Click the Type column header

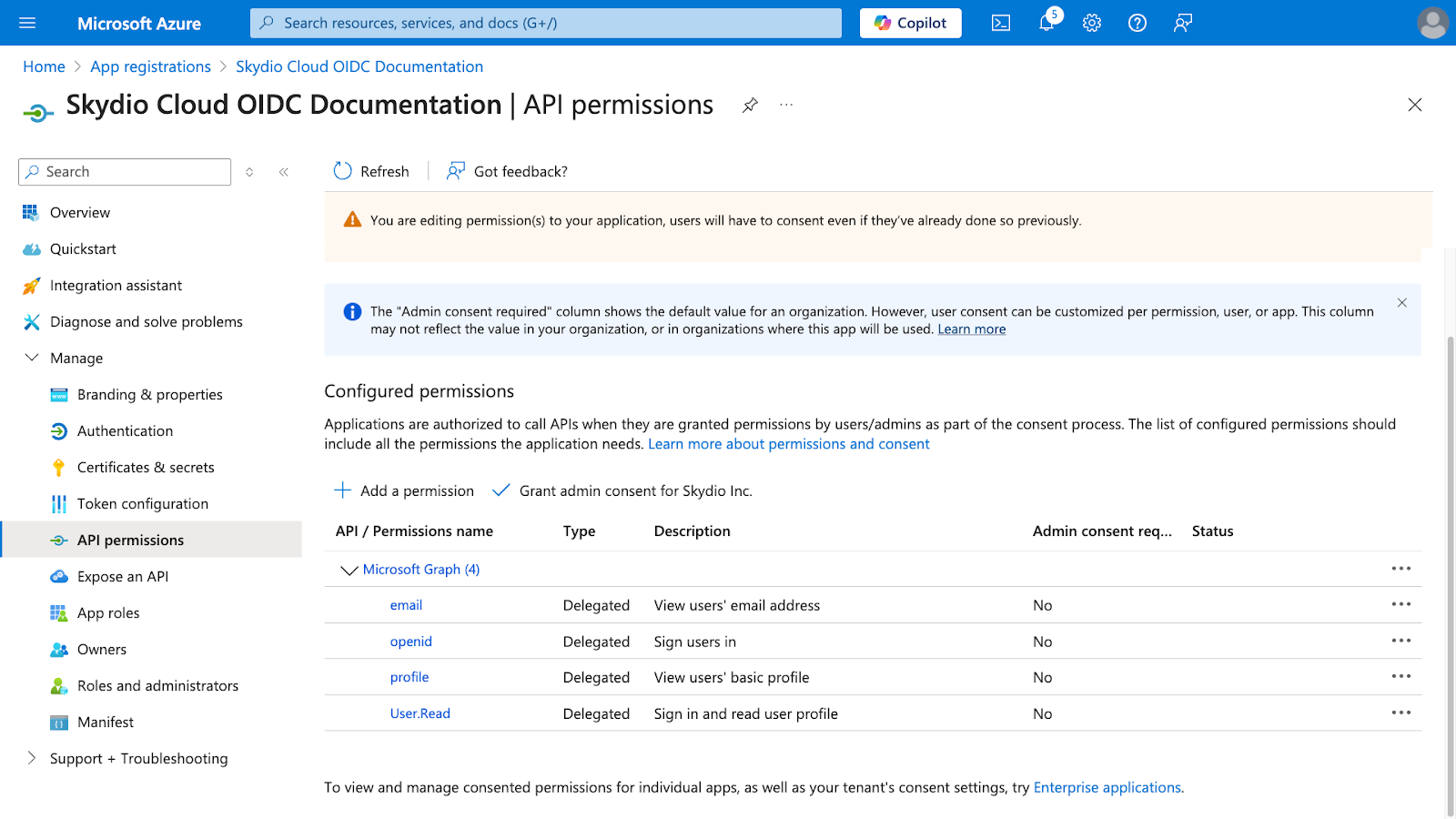(x=579, y=531)
